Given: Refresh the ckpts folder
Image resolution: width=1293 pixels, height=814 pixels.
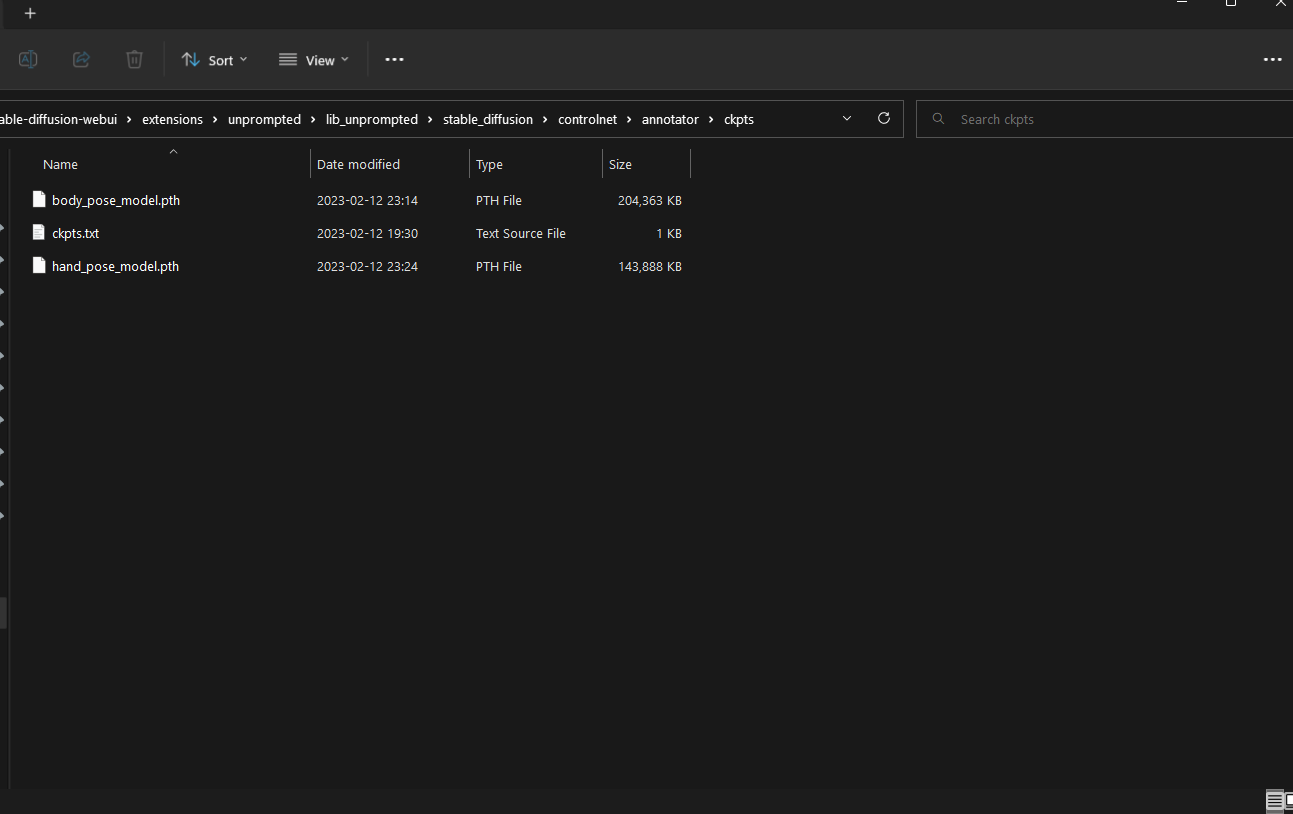Looking at the screenshot, I should coord(883,118).
